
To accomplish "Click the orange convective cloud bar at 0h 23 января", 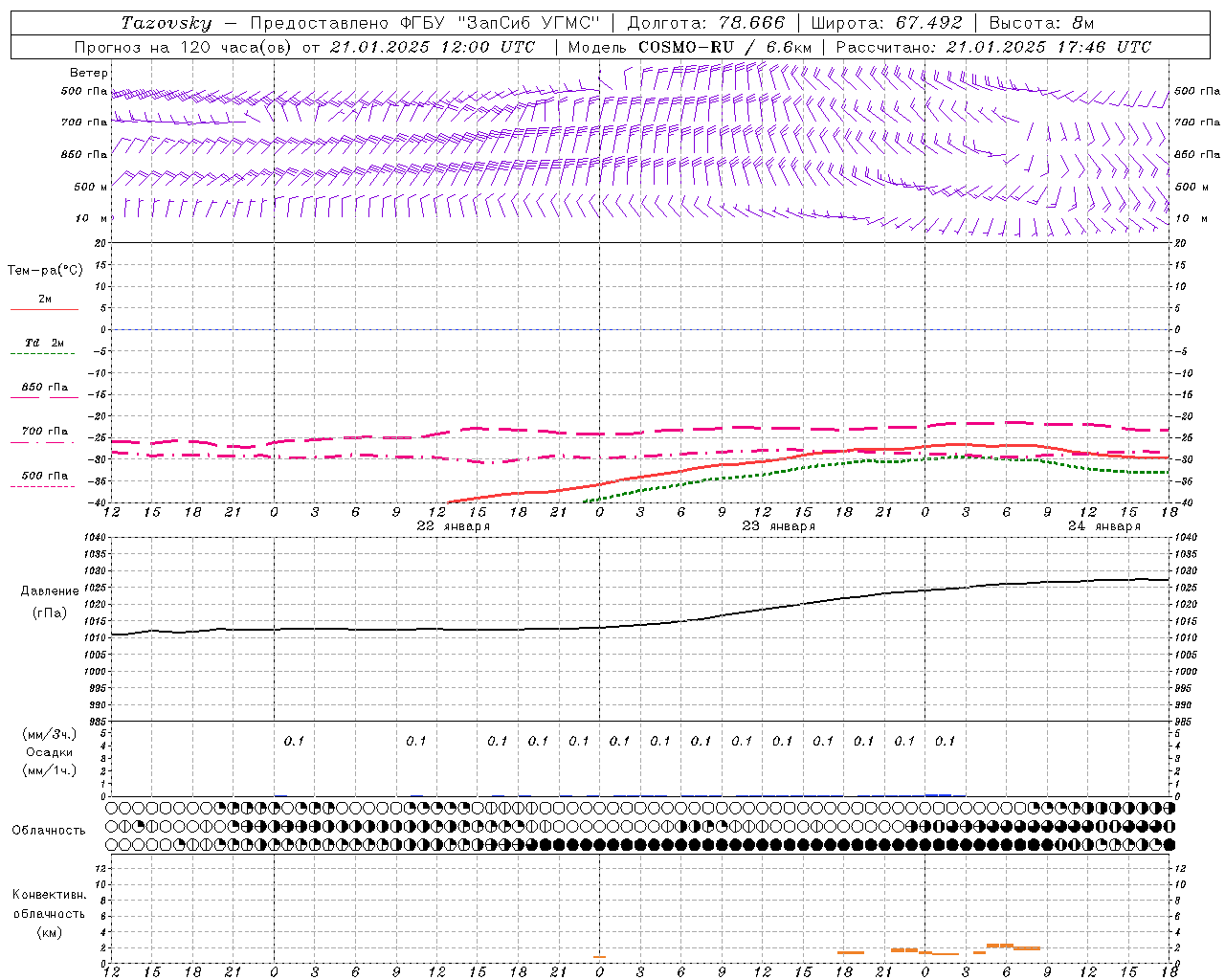I will pos(599,956).
